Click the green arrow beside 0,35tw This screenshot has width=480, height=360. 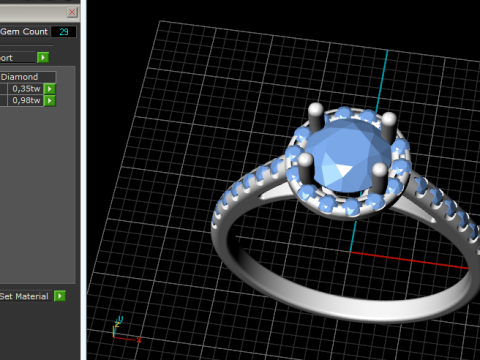pyautogui.click(x=50, y=89)
